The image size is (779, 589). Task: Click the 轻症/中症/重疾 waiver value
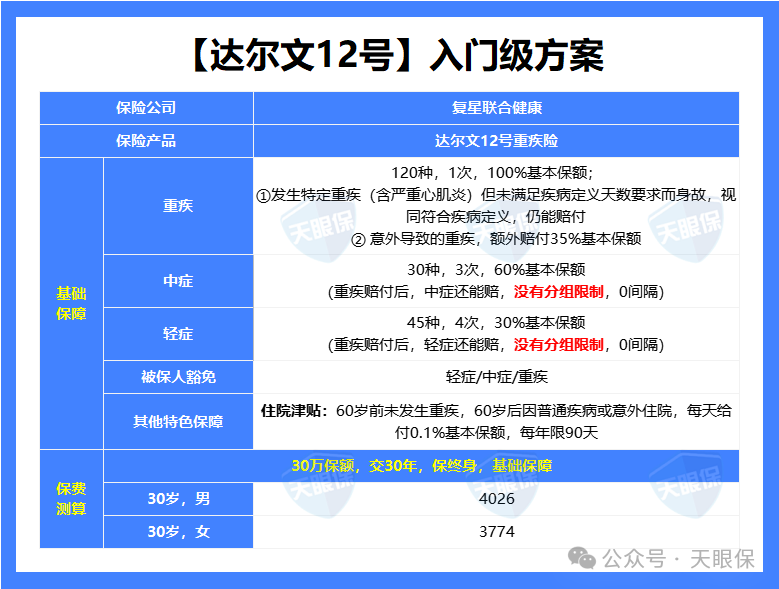(x=496, y=377)
